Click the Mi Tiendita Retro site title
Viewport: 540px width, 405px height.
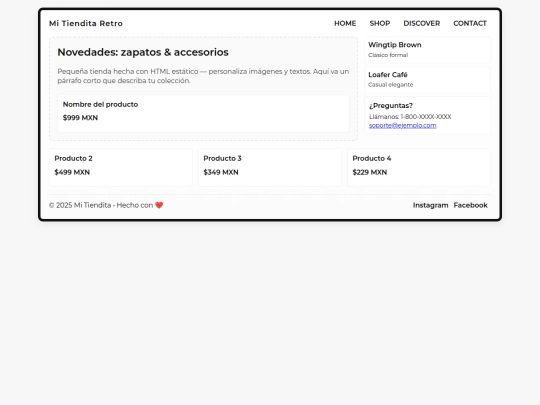(86, 23)
